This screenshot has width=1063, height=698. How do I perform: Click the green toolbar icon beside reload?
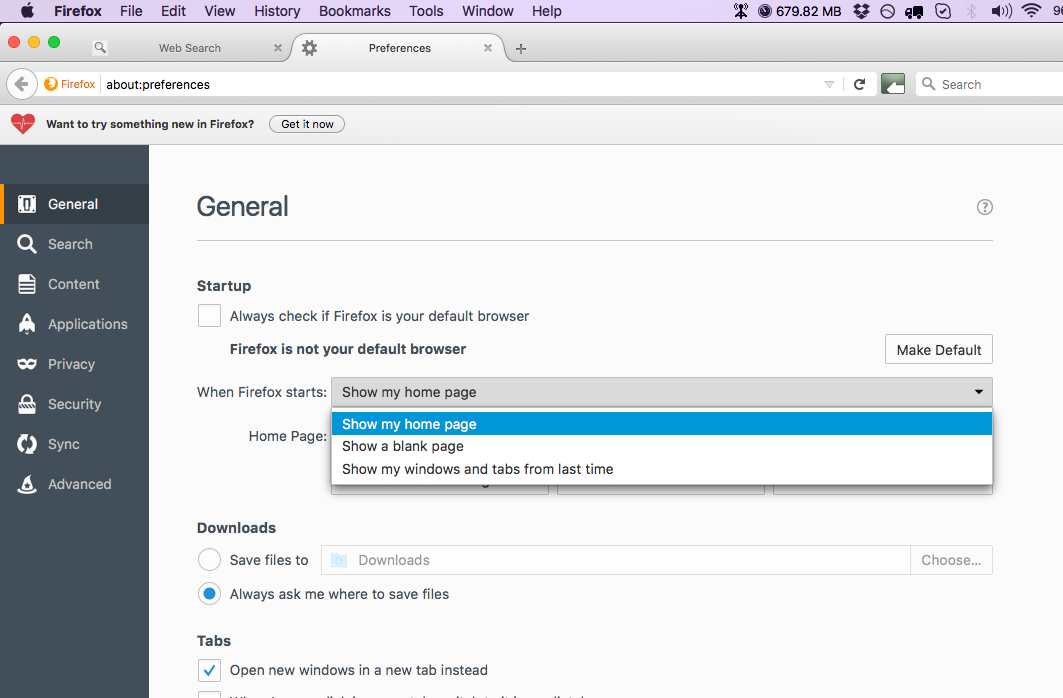pyautogui.click(x=893, y=84)
